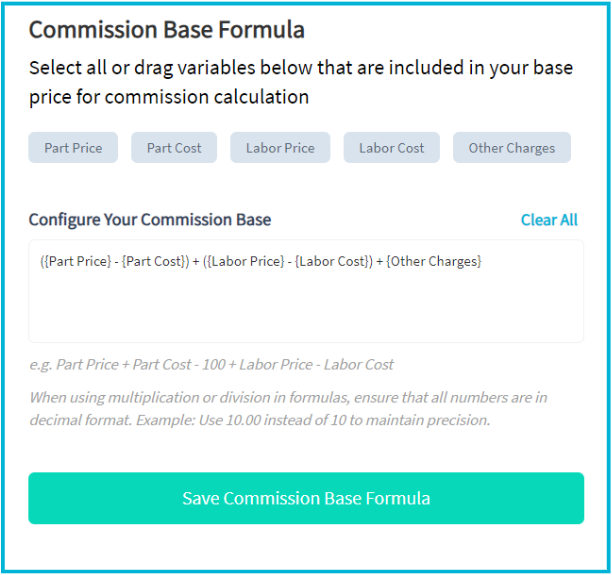Clear the formula using Clear All
This screenshot has height=575, width=612.
pyautogui.click(x=549, y=220)
